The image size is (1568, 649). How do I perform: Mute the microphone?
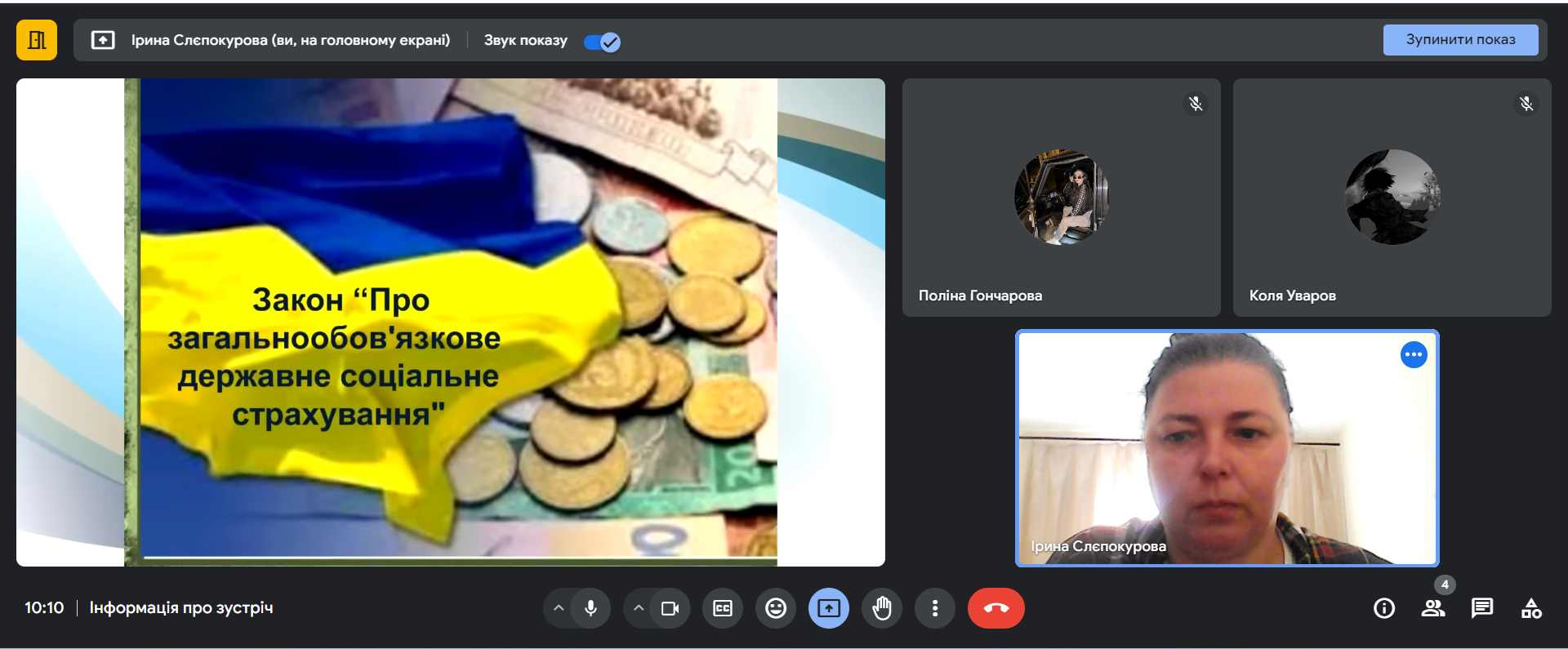pyautogui.click(x=590, y=608)
